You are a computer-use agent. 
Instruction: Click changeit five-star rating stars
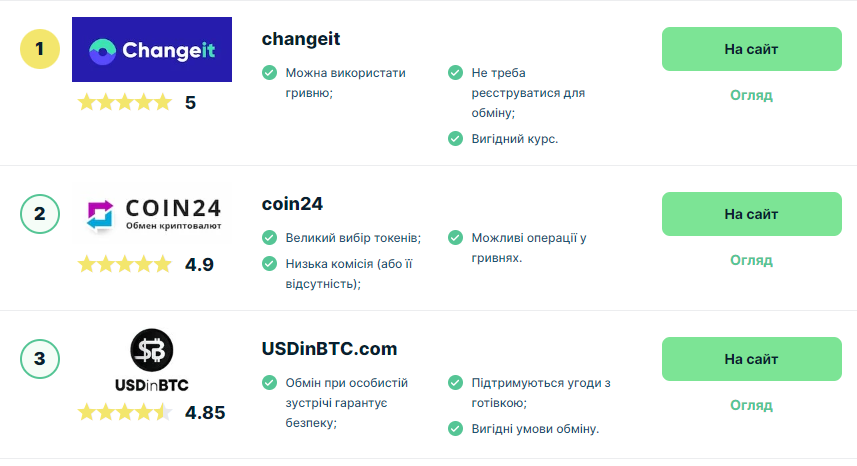[125, 102]
